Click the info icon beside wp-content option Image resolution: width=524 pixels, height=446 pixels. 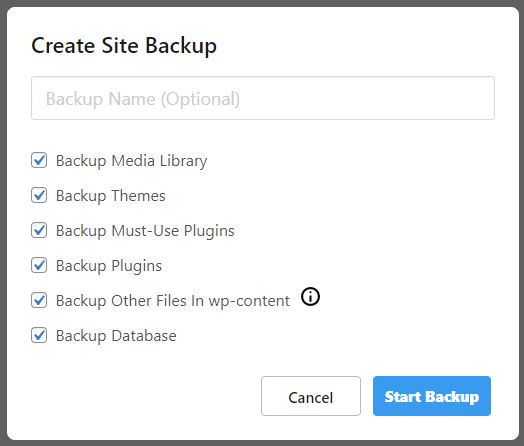[x=310, y=297]
